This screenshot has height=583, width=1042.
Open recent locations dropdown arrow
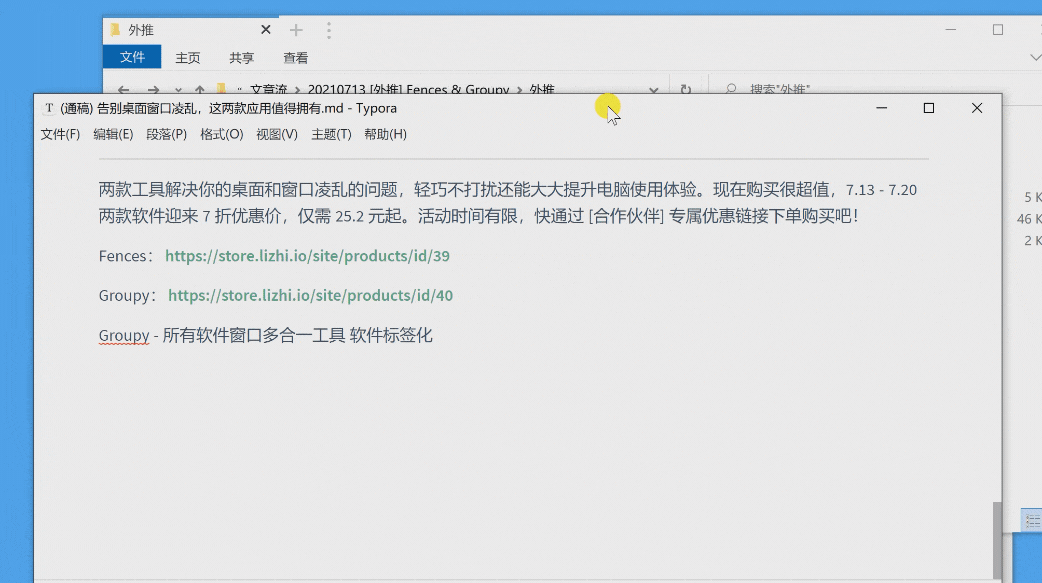(178, 90)
